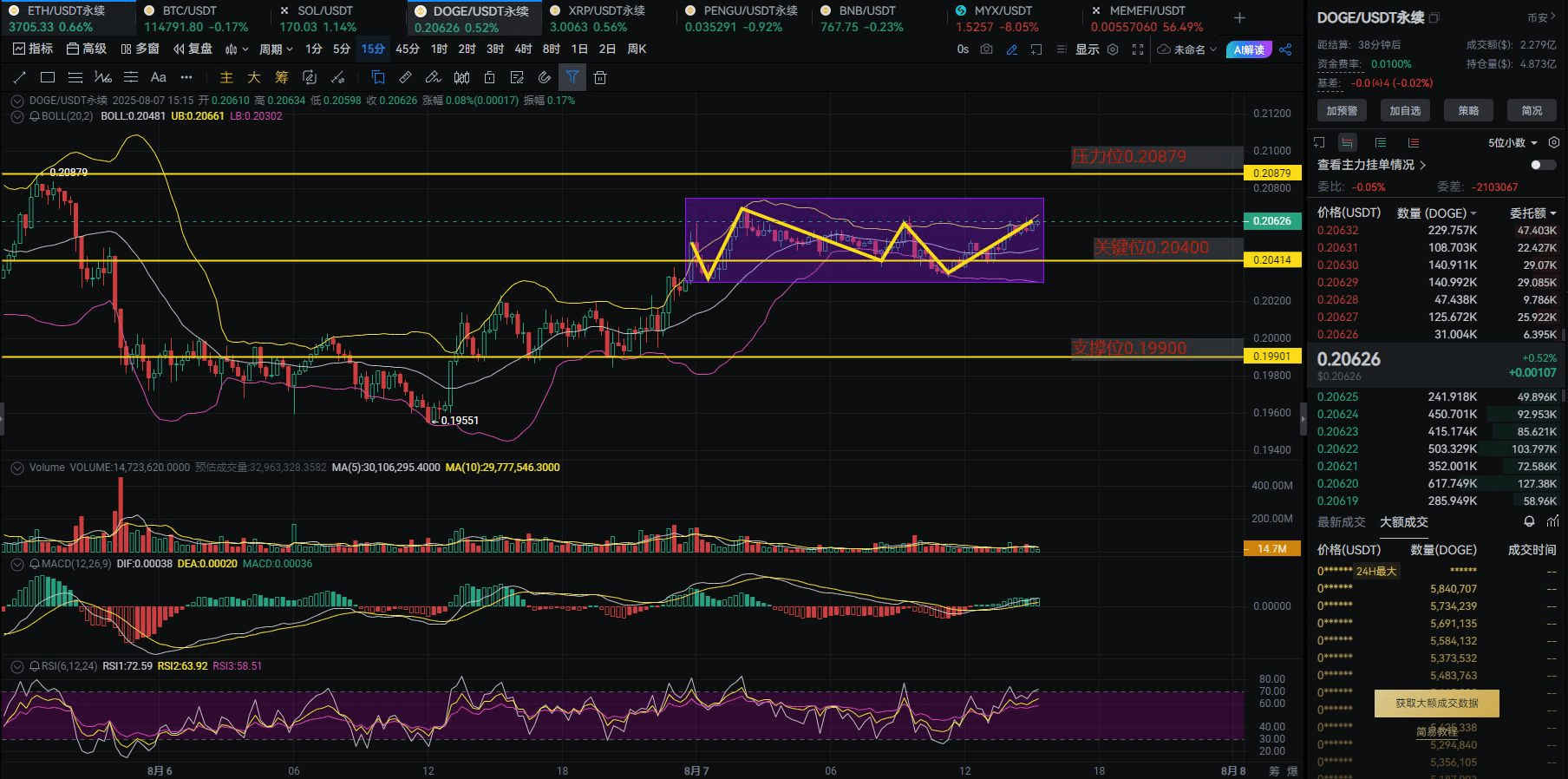Click the blue filter drawings icon
The width and height of the screenshot is (1568, 779).
572,78
